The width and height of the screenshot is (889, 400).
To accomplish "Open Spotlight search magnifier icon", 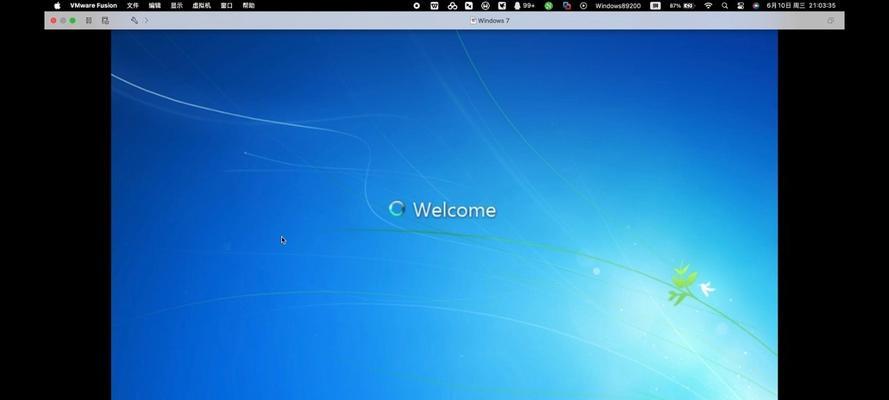I will coord(725,6).
